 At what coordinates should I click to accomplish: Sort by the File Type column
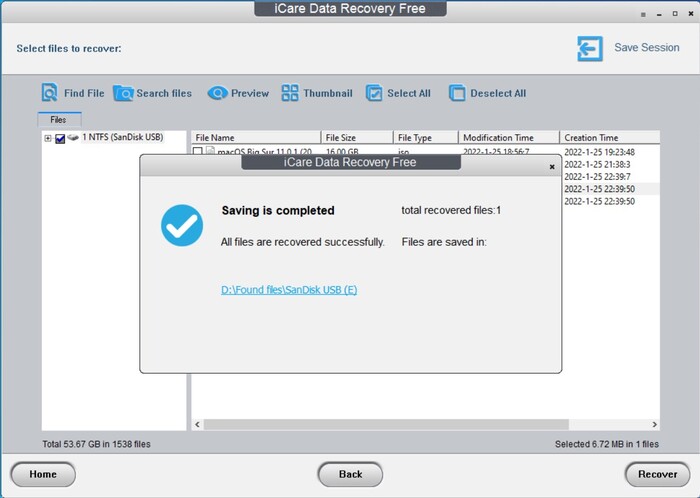(426, 137)
